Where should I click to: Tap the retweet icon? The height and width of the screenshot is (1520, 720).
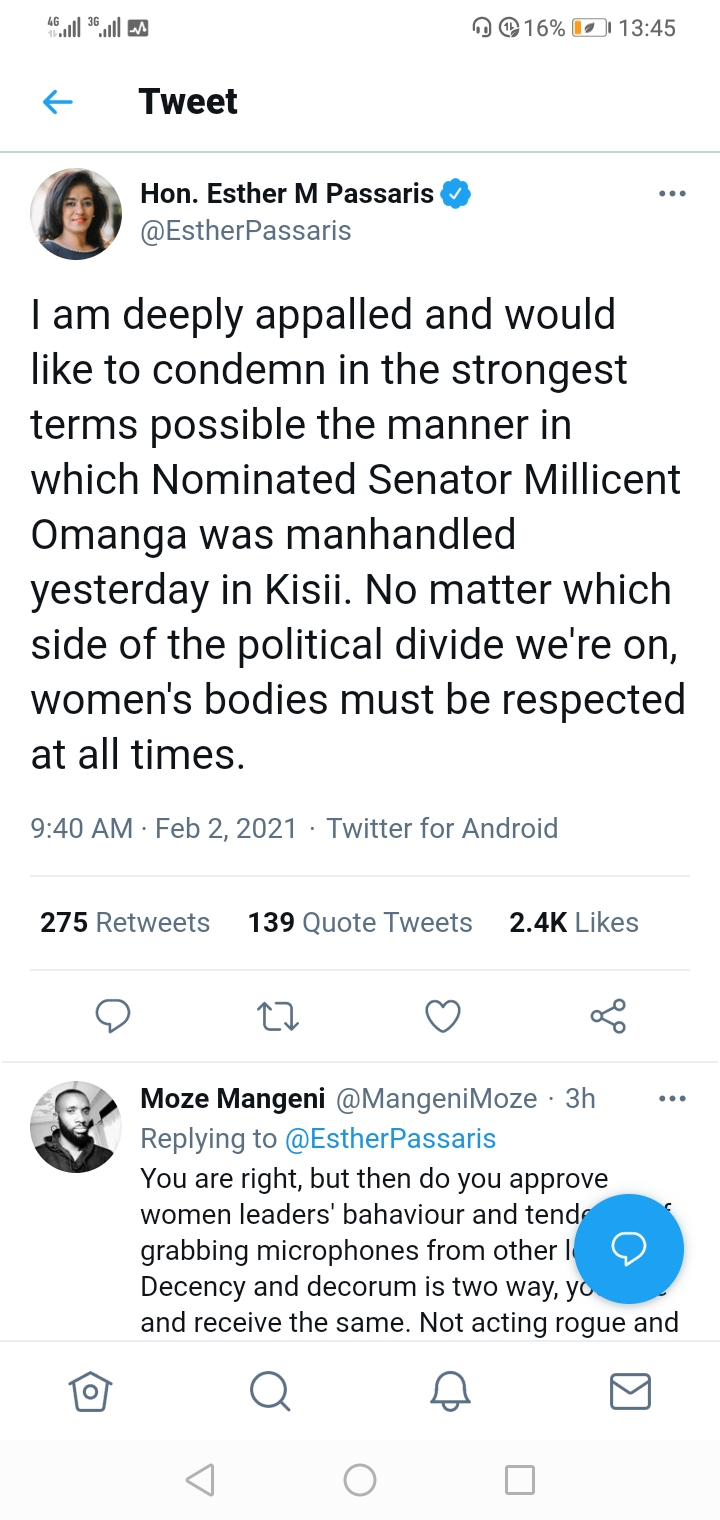click(278, 1016)
